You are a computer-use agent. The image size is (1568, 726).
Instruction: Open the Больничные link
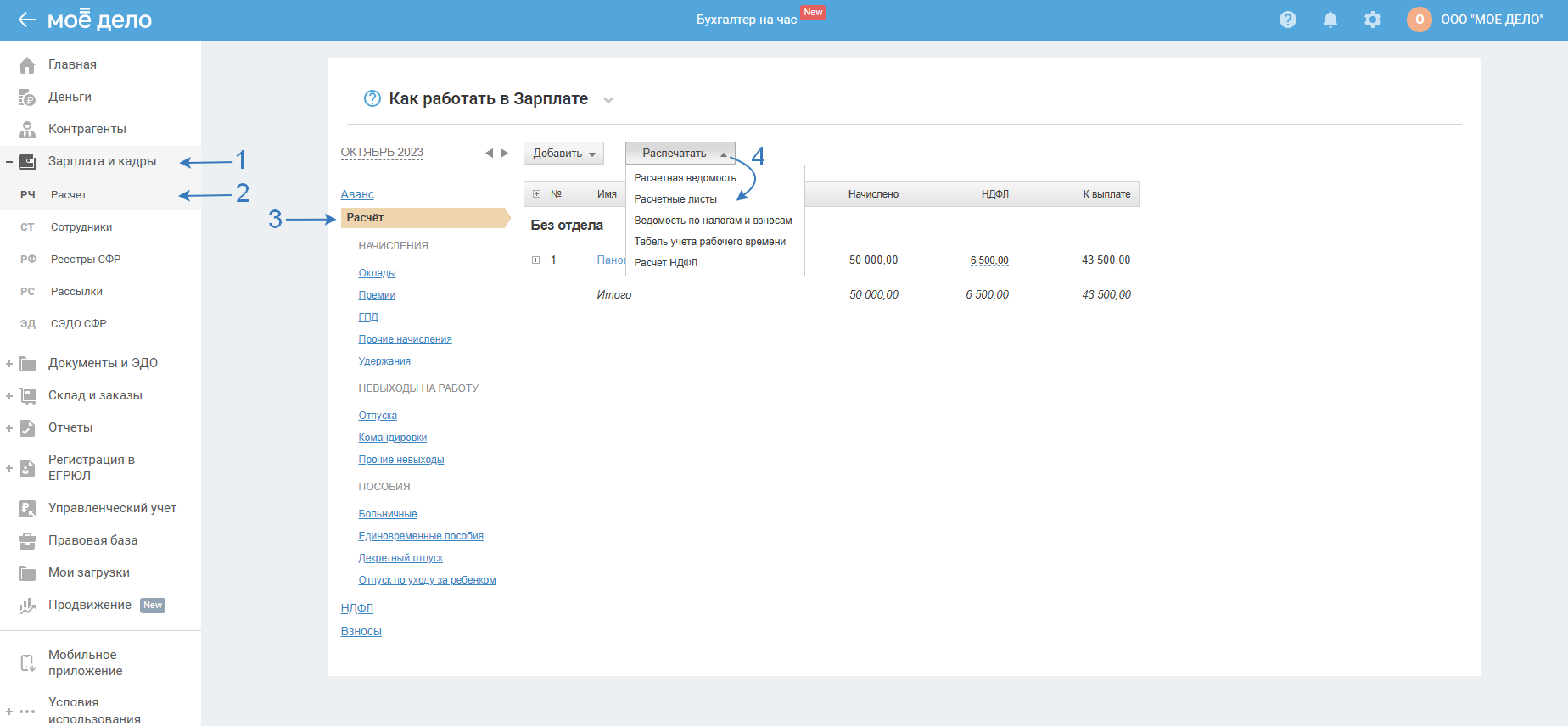pos(388,514)
